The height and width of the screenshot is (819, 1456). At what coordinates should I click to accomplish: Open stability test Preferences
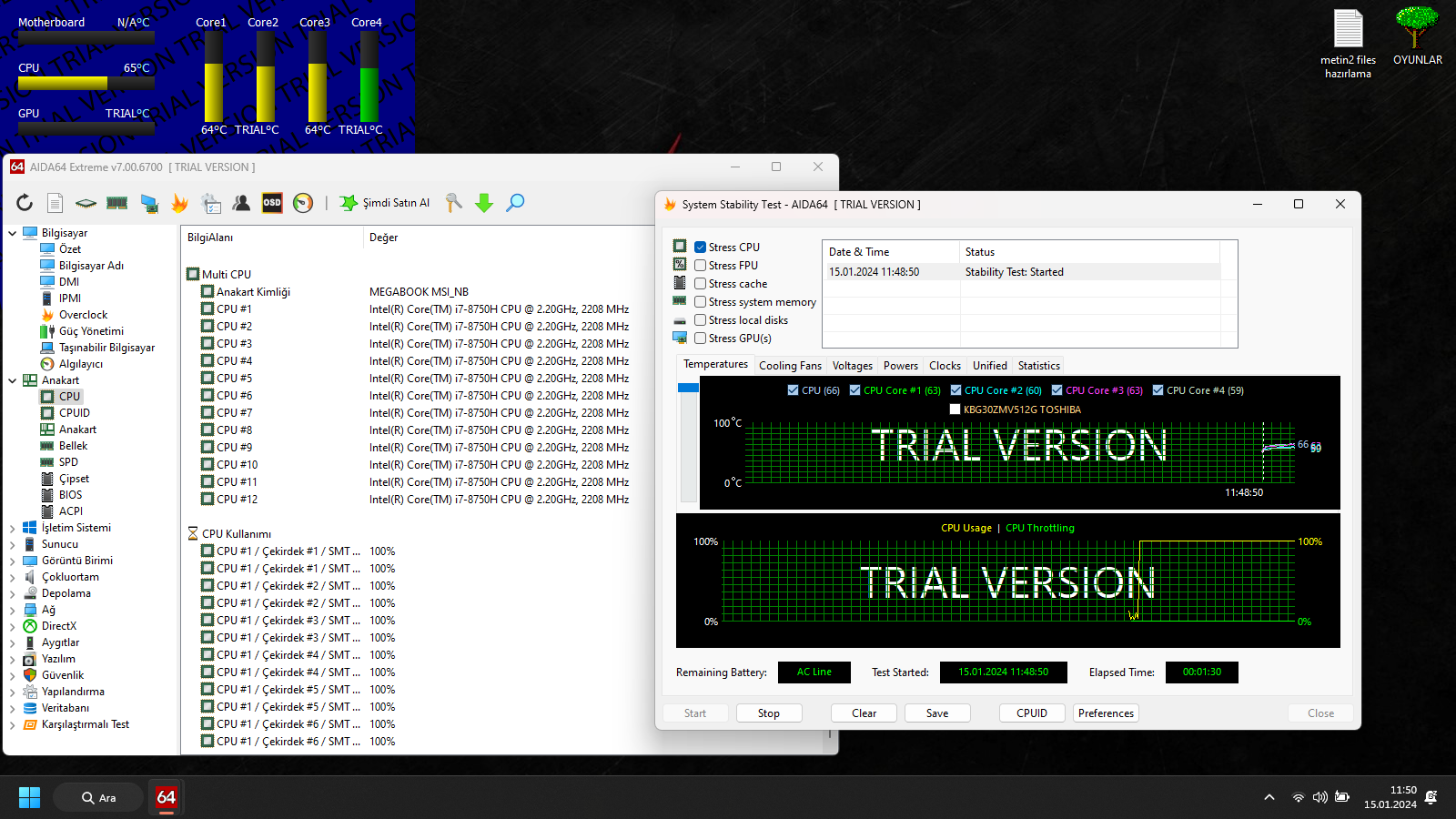click(1106, 713)
